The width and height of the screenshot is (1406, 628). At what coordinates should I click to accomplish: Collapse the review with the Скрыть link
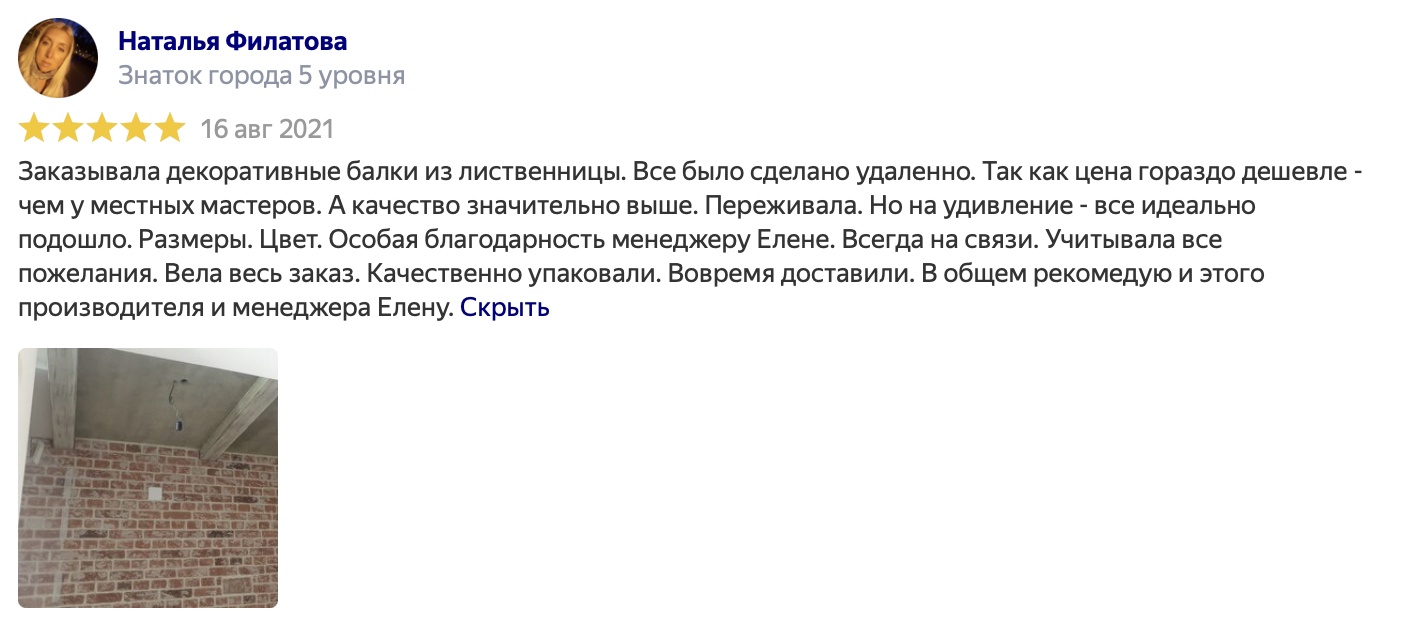(505, 307)
